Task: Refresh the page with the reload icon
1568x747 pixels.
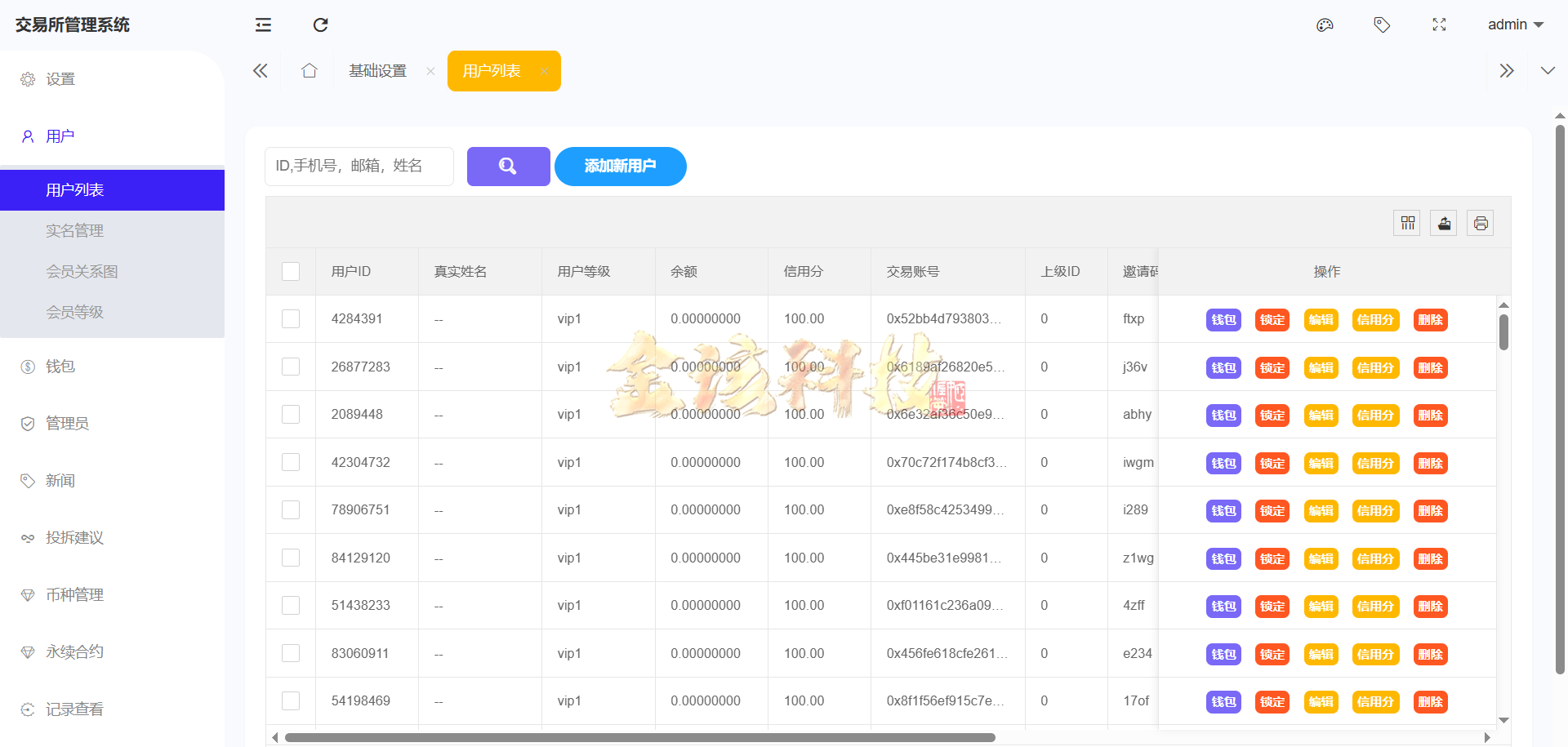Action: tap(320, 24)
